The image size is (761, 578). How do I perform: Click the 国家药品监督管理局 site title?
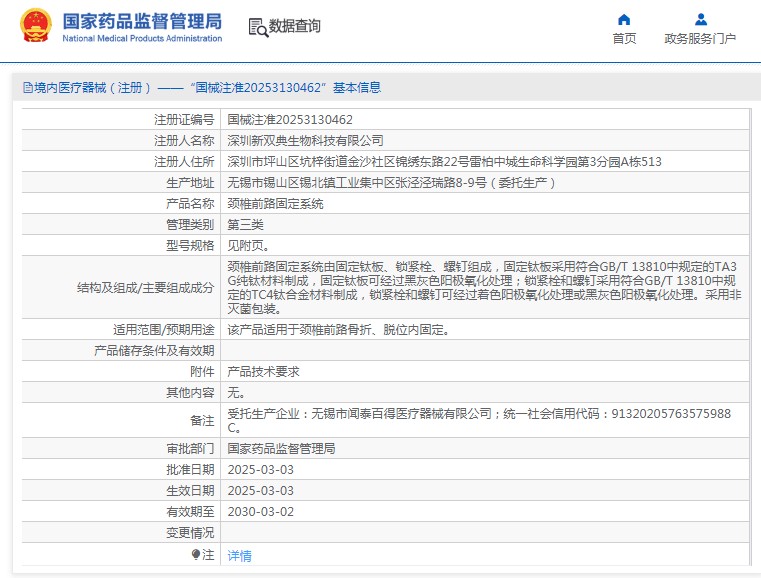point(142,20)
